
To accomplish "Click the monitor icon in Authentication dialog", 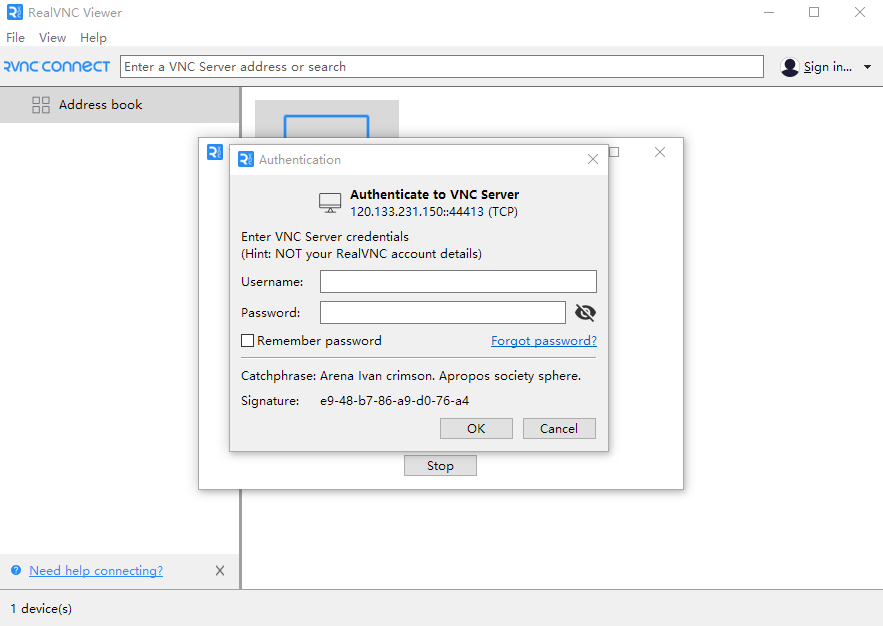I will pyautogui.click(x=330, y=203).
